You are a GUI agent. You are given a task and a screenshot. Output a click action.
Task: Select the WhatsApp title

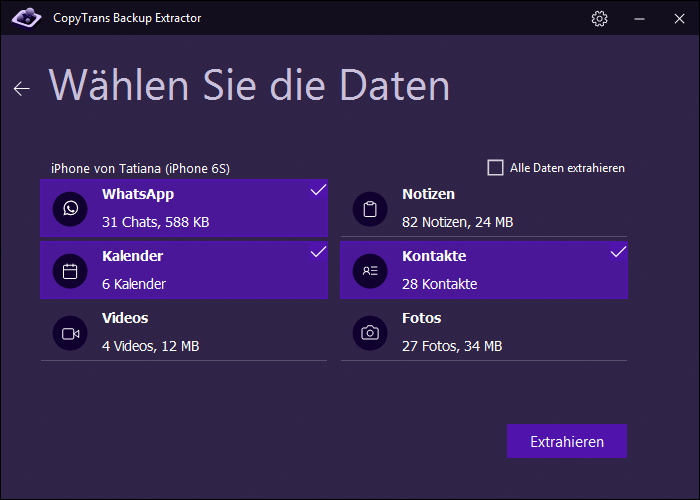pyautogui.click(x=138, y=195)
